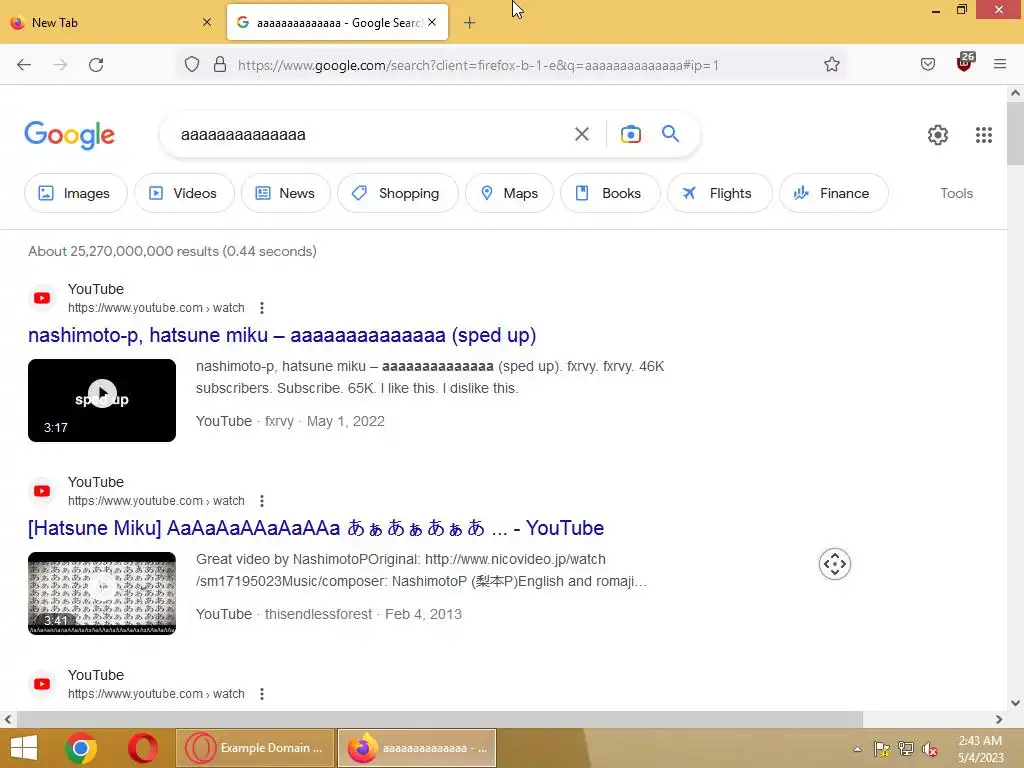
Task: Open a new tab with the plus button
Action: [x=469, y=23]
